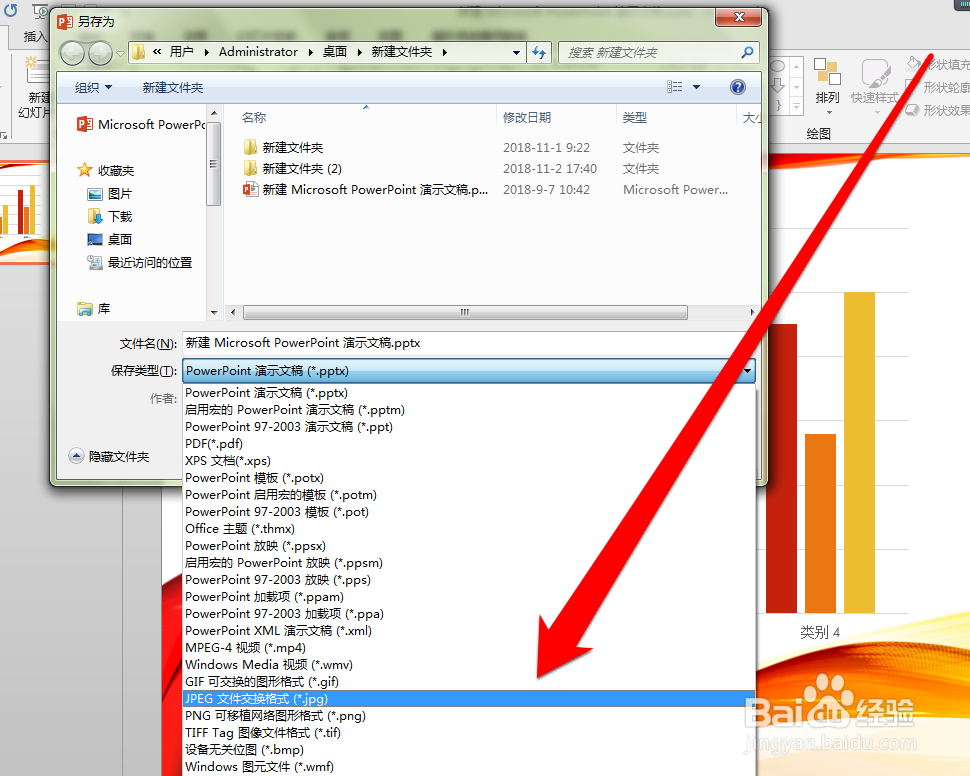Click the back navigation arrow
Screen dimensions: 970x776
(72, 53)
